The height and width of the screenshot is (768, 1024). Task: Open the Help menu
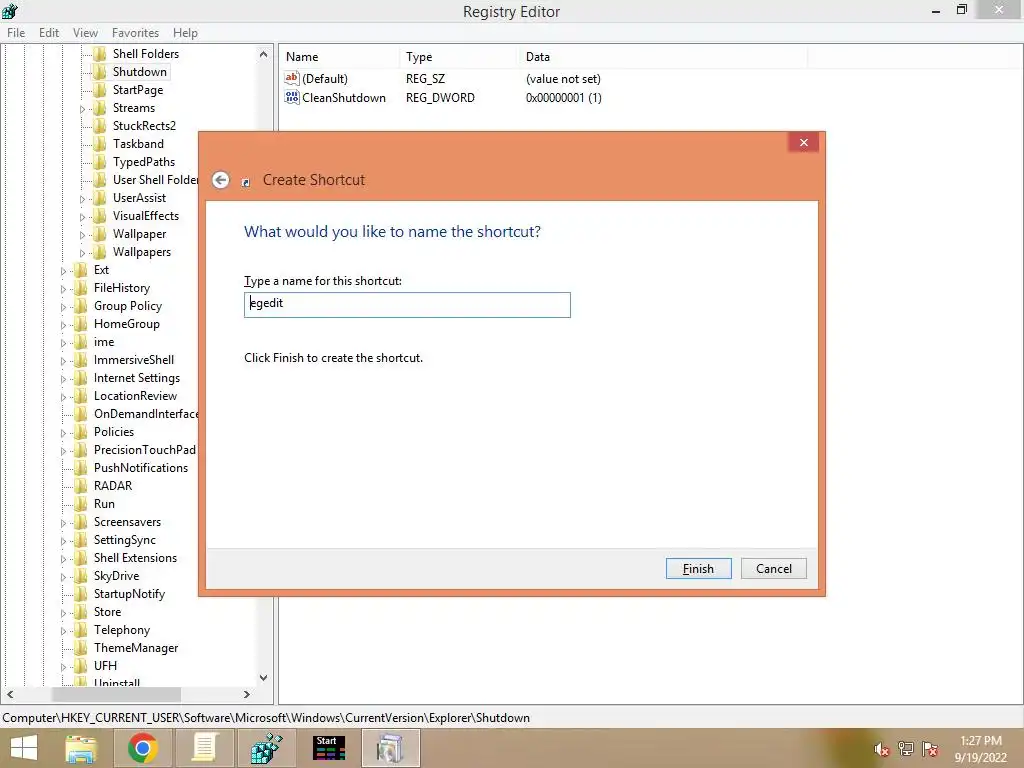[x=185, y=33]
